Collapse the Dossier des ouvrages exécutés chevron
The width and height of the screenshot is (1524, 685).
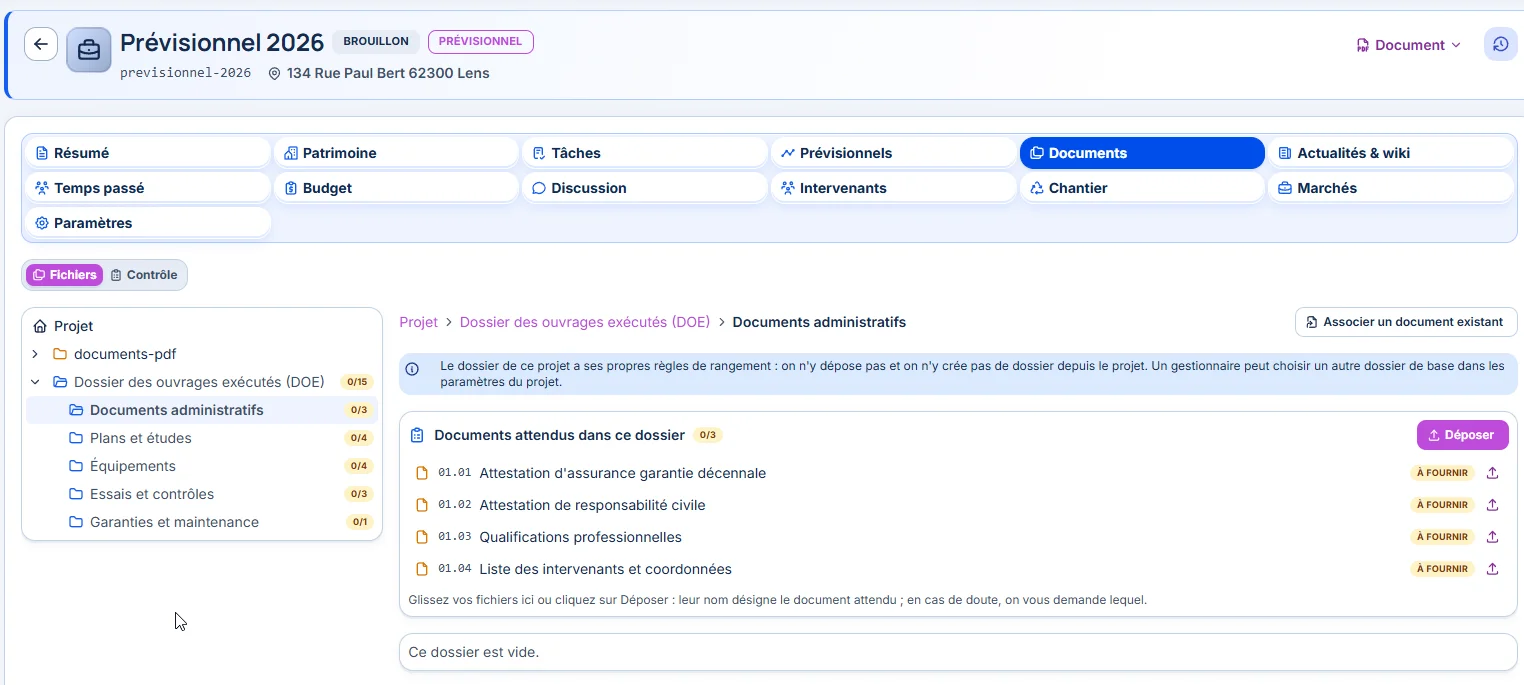(35, 382)
